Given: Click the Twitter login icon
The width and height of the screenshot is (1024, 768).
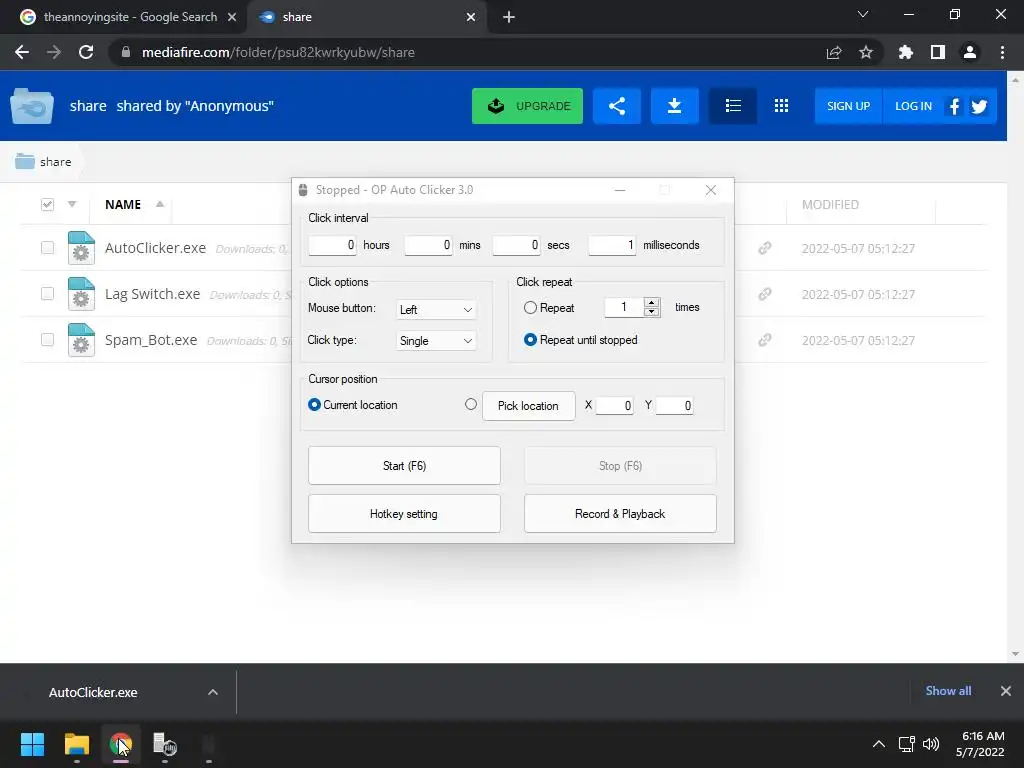Looking at the screenshot, I should coord(979,106).
